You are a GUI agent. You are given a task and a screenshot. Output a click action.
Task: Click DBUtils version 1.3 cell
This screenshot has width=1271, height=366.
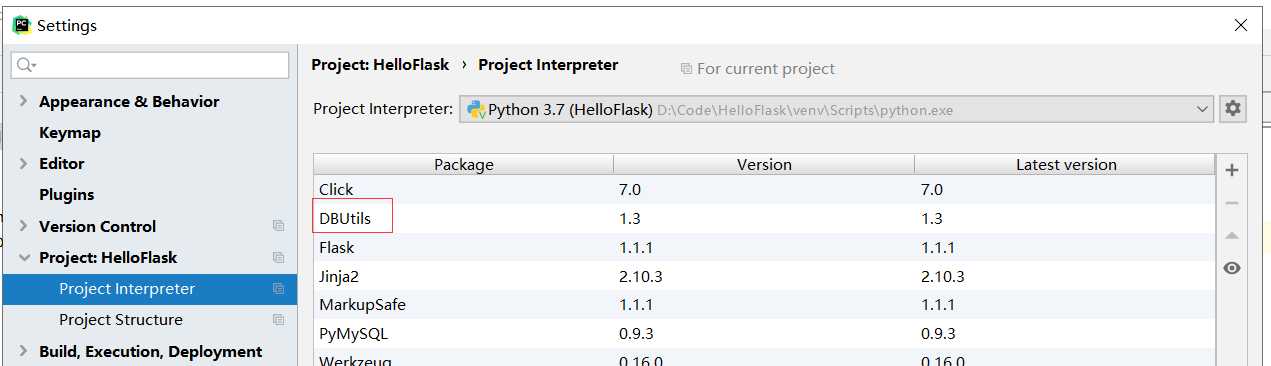pos(630,218)
